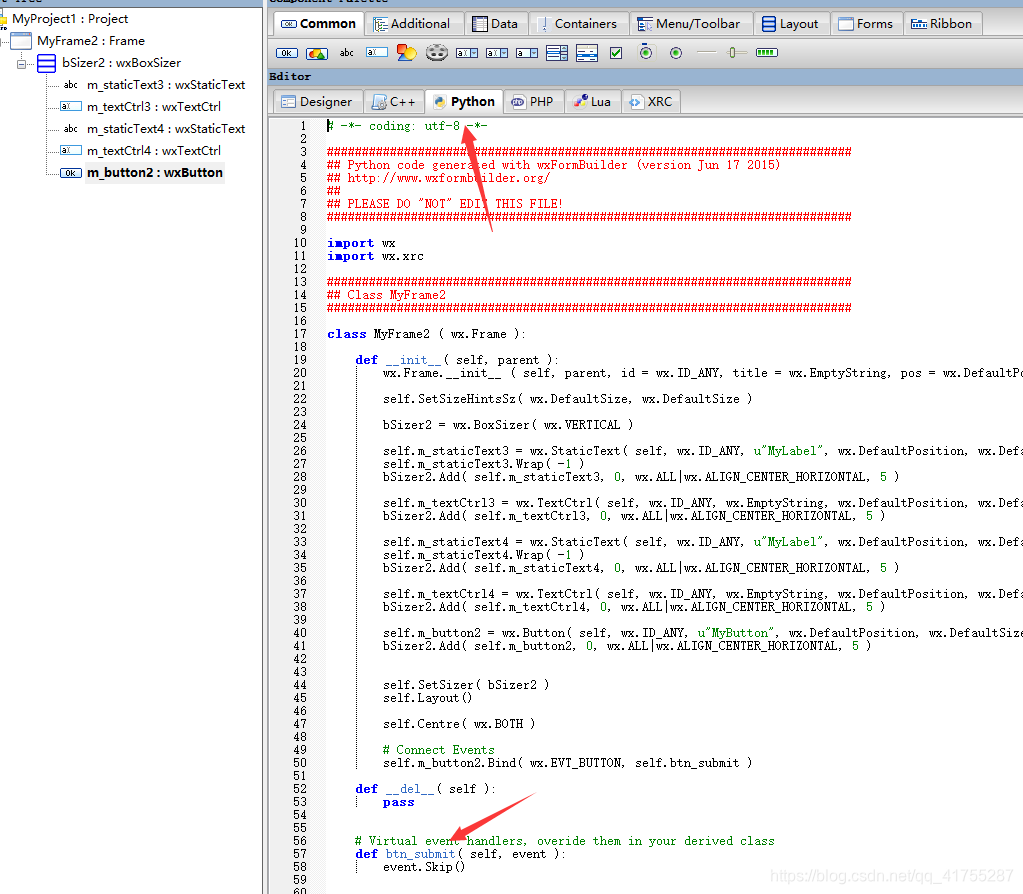The height and width of the screenshot is (894, 1023).
Task: Open the Common palette tab
Action: (318, 23)
